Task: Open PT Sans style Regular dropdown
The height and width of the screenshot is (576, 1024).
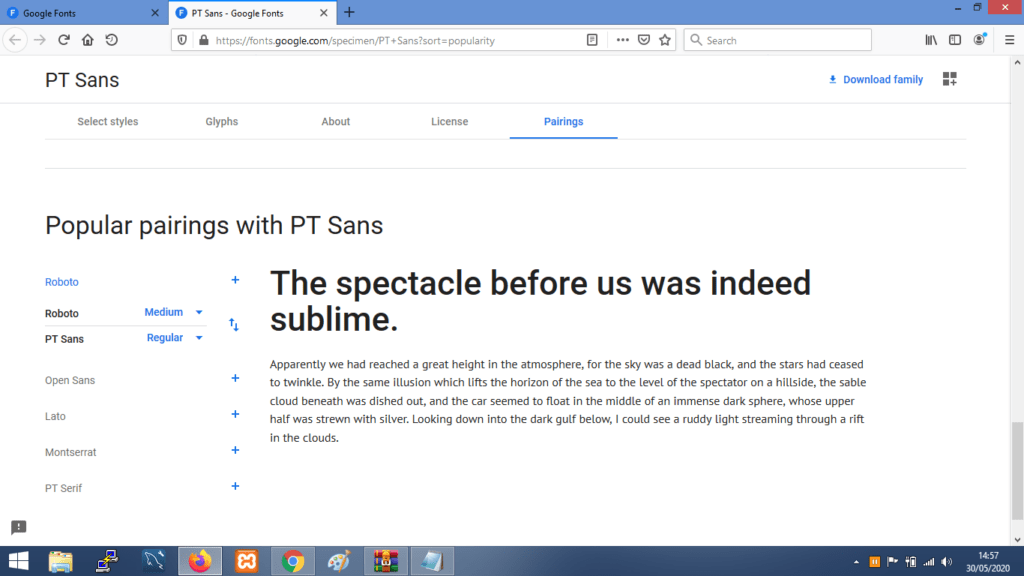Action: tap(174, 338)
